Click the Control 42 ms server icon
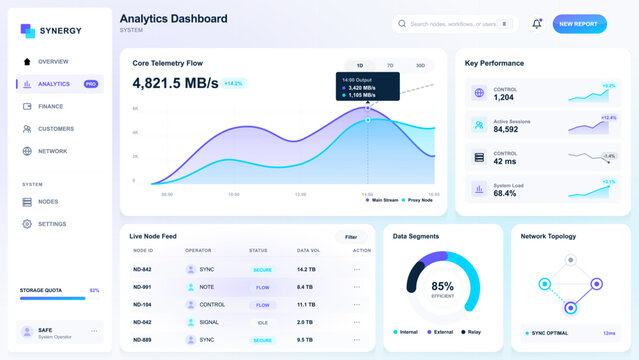This screenshot has width=639, height=360. click(x=479, y=157)
